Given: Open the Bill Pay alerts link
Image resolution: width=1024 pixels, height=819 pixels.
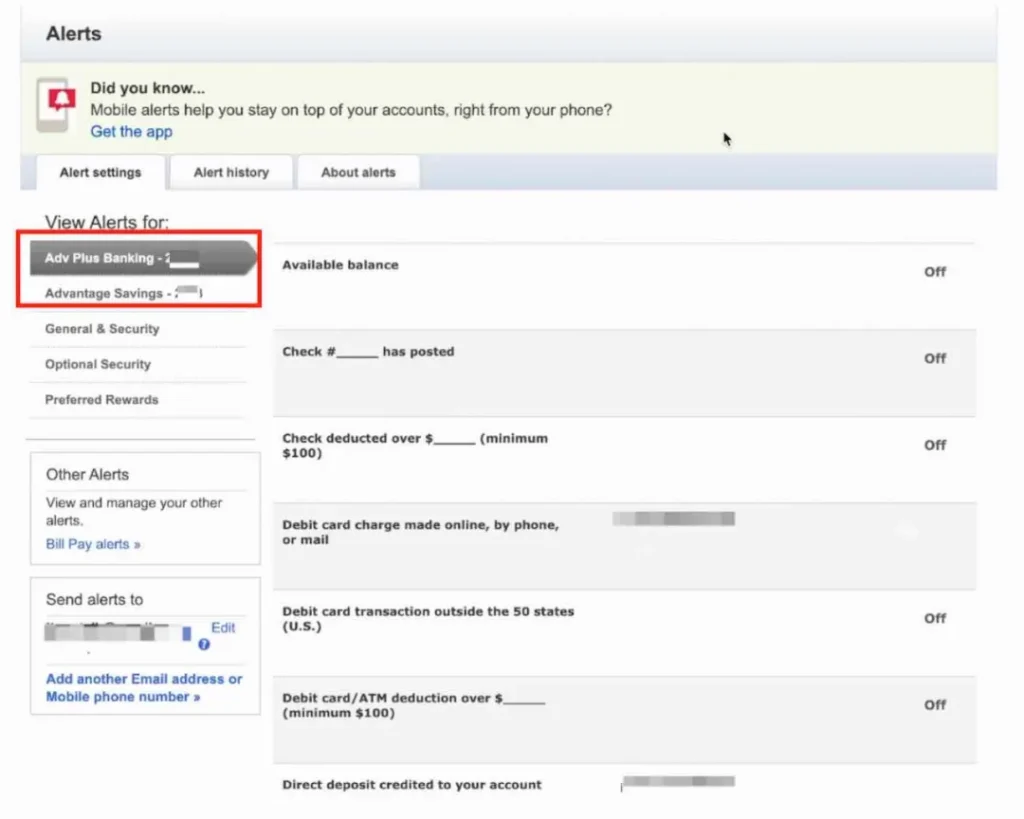Looking at the screenshot, I should pyautogui.click(x=93, y=544).
